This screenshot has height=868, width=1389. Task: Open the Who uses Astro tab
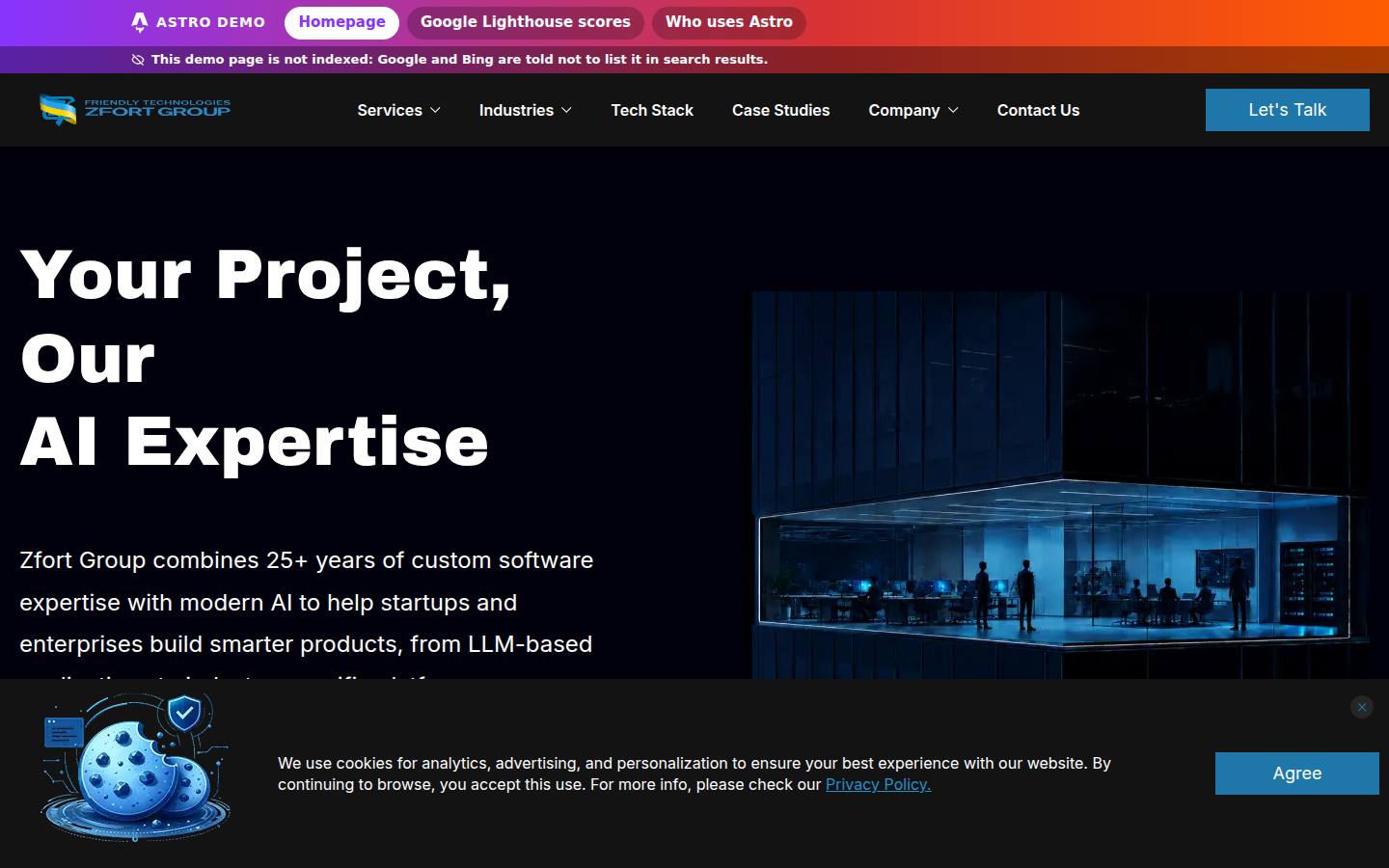(x=728, y=22)
